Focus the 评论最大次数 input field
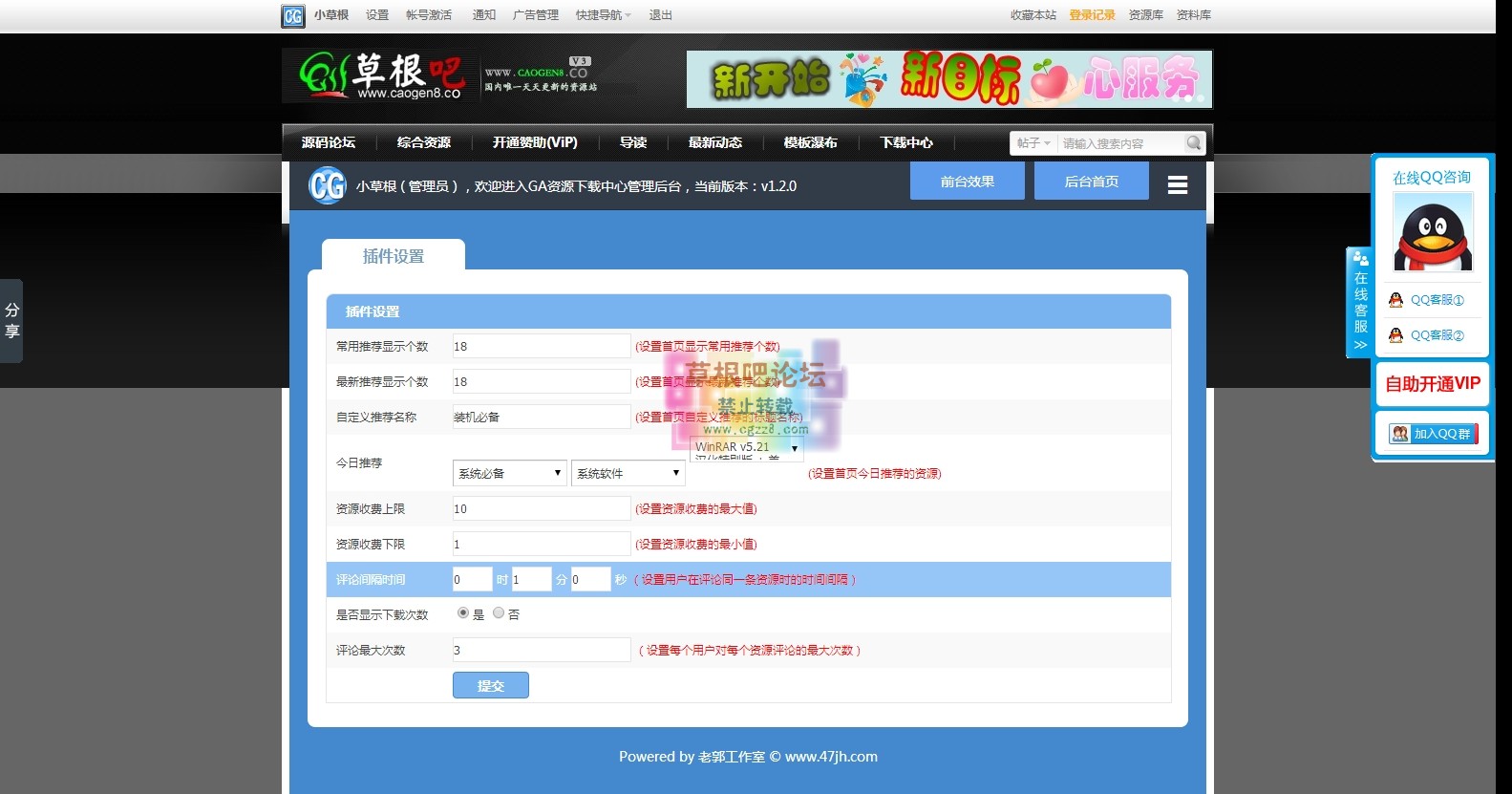 click(542, 650)
